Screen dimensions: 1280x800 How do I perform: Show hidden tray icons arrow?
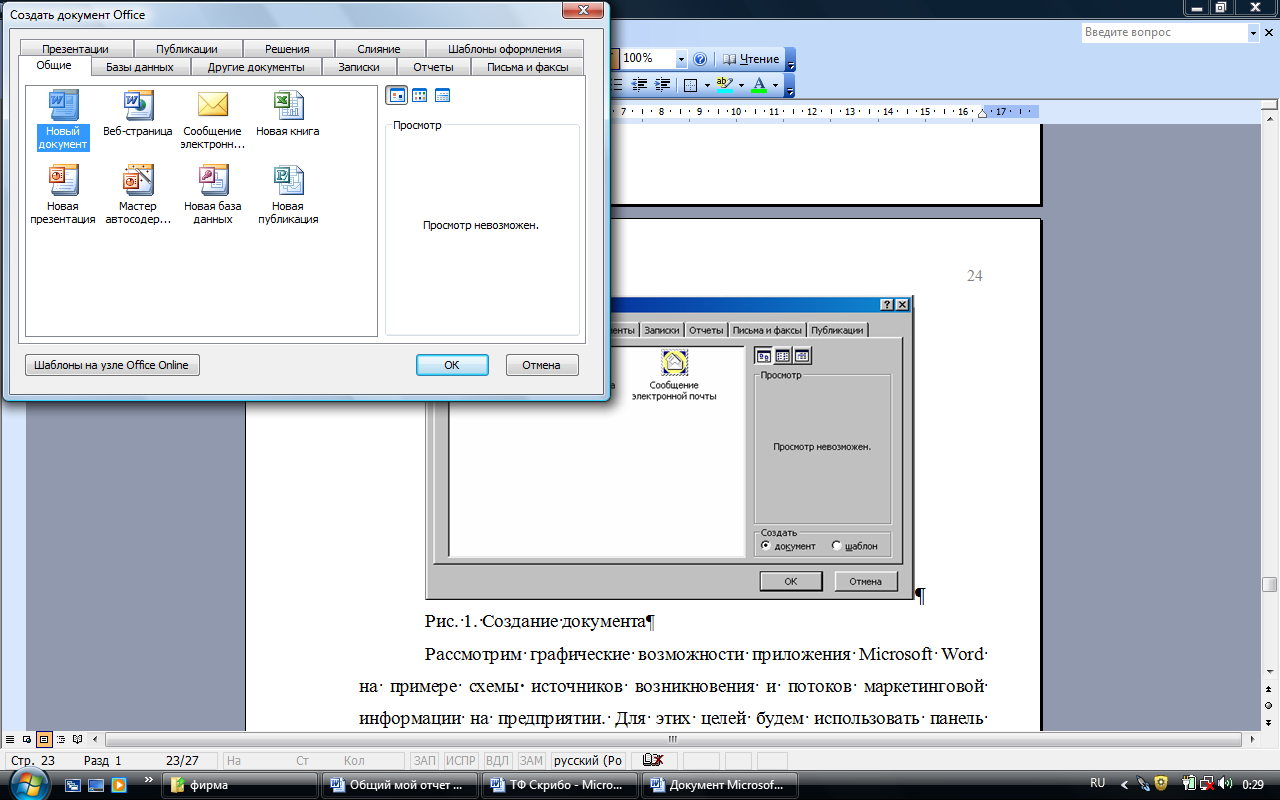[1125, 784]
